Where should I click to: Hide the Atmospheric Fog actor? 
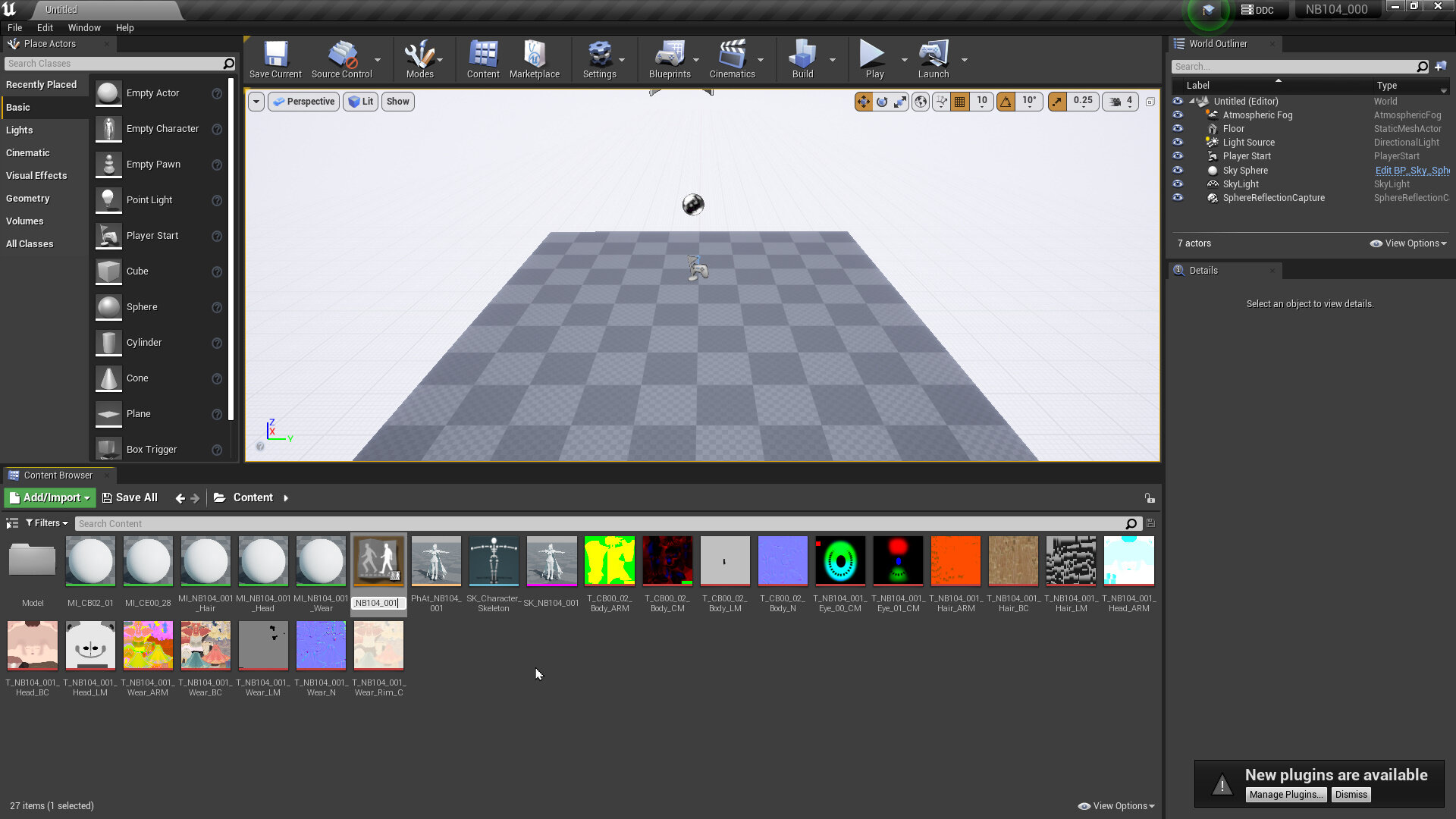[1178, 115]
